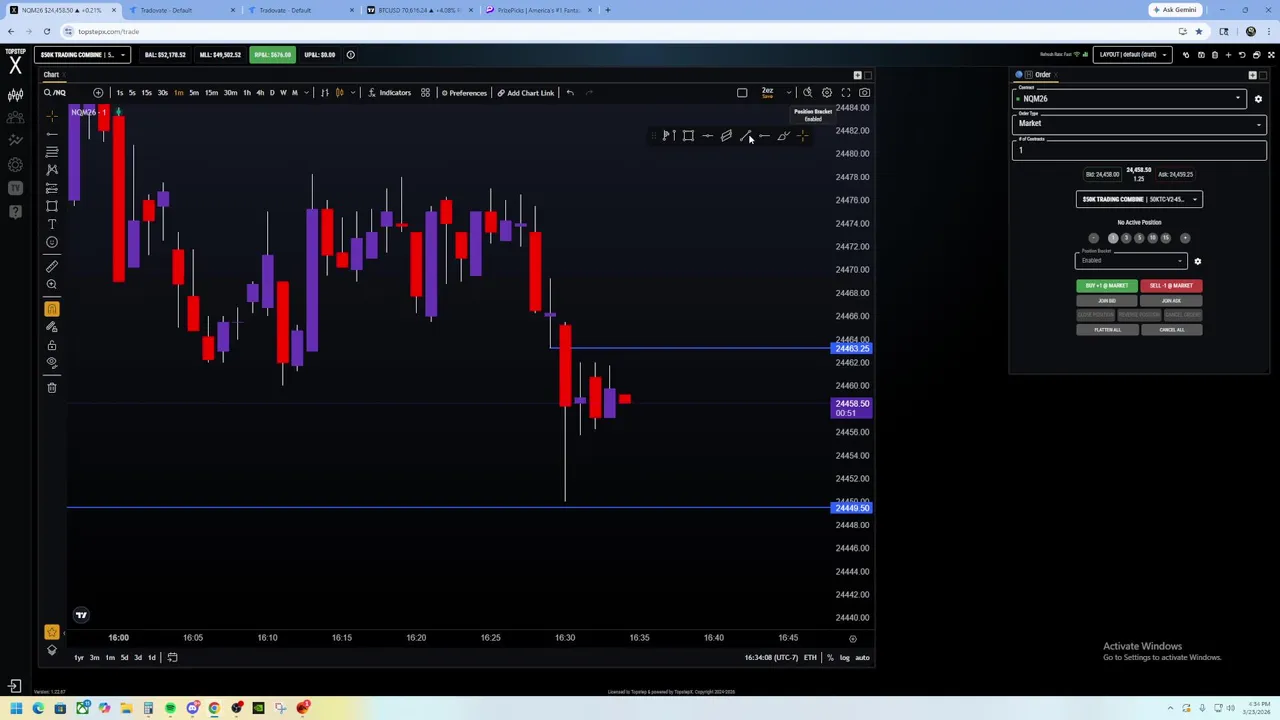Viewport: 1280px width, 720px height.
Task: Select the 30s timeframe
Action: (163, 93)
